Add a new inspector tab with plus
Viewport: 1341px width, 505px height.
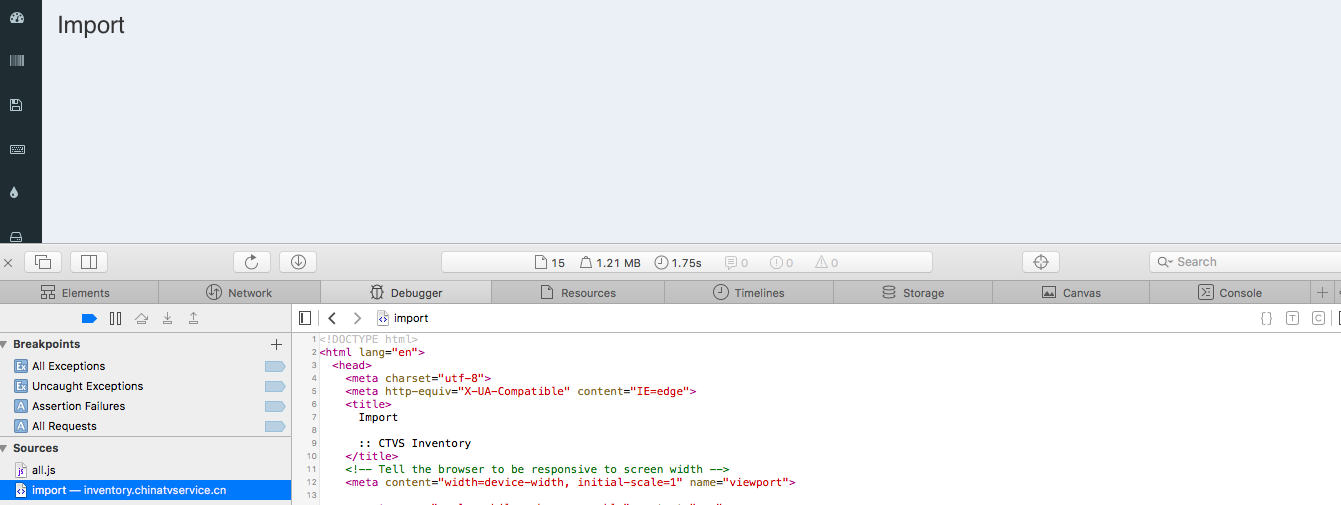1322,293
